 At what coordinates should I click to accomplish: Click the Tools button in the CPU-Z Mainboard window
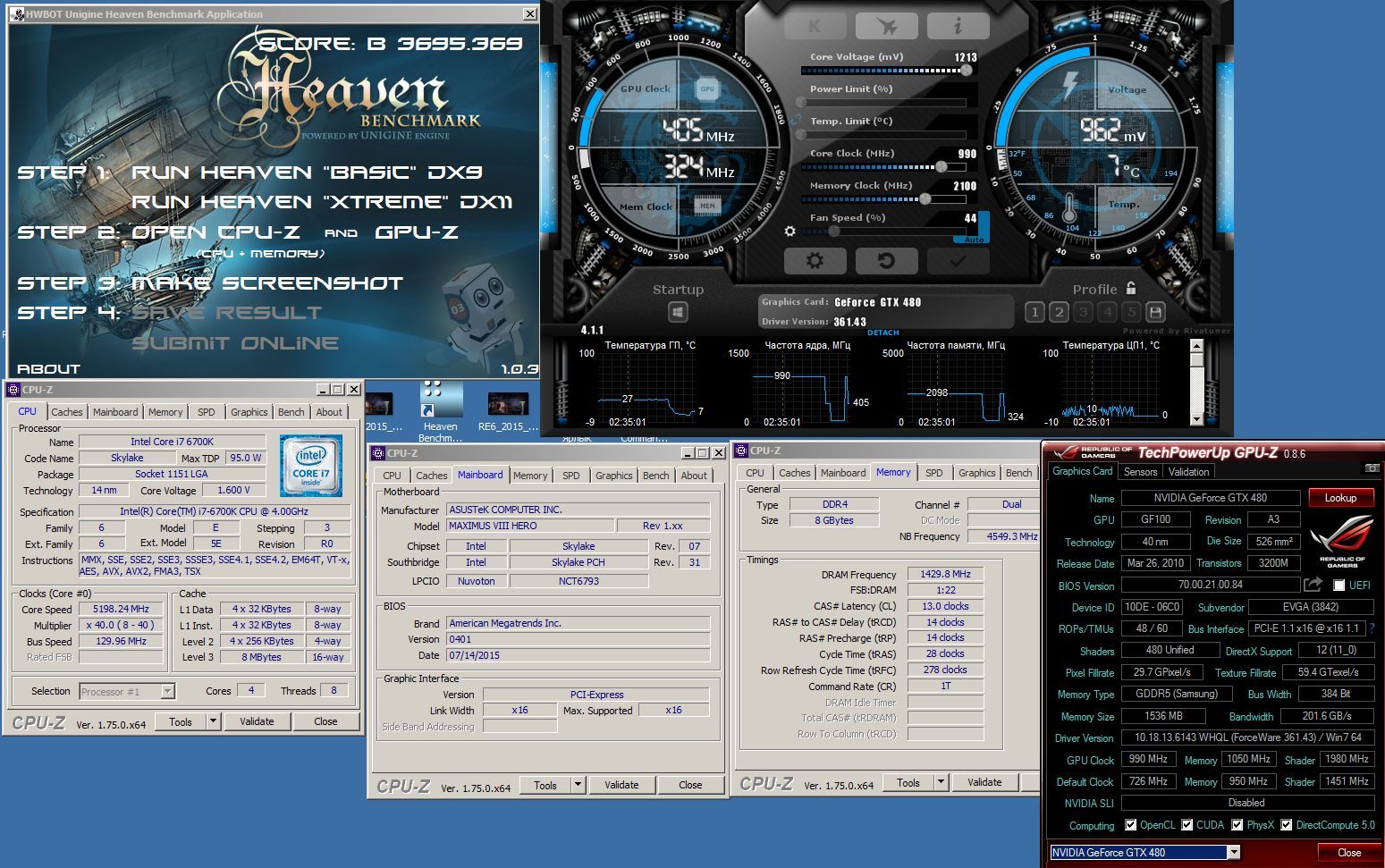coord(545,785)
